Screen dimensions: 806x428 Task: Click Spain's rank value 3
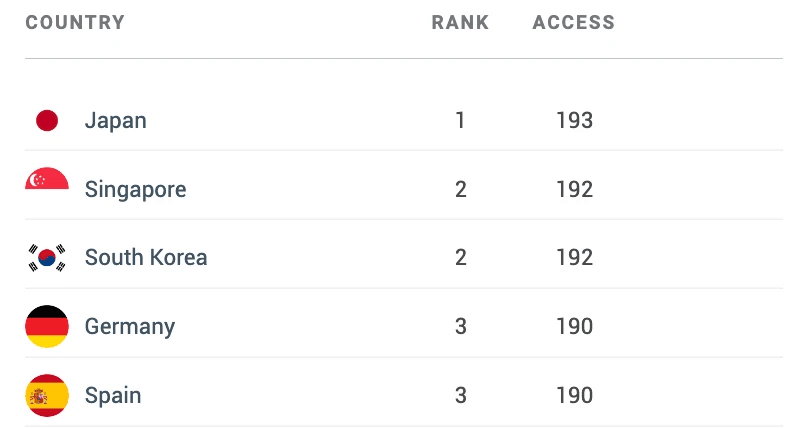pos(460,395)
